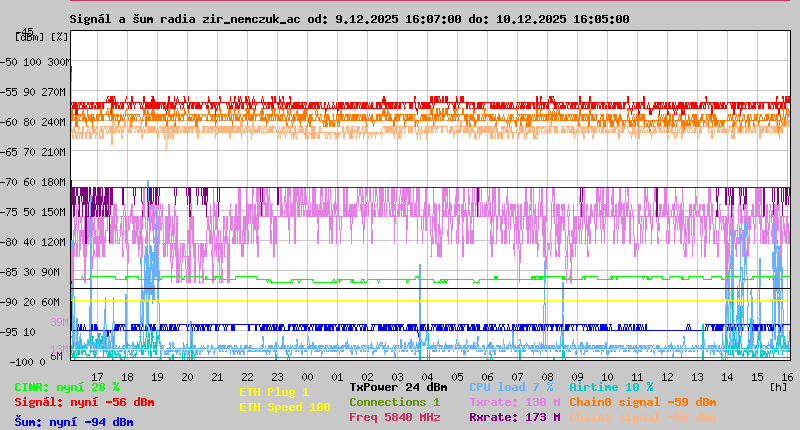The height and width of the screenshot is (430, 800).
Task: Click the 'Freq 5840 MHz' legend text
Action: pos(394,417)
